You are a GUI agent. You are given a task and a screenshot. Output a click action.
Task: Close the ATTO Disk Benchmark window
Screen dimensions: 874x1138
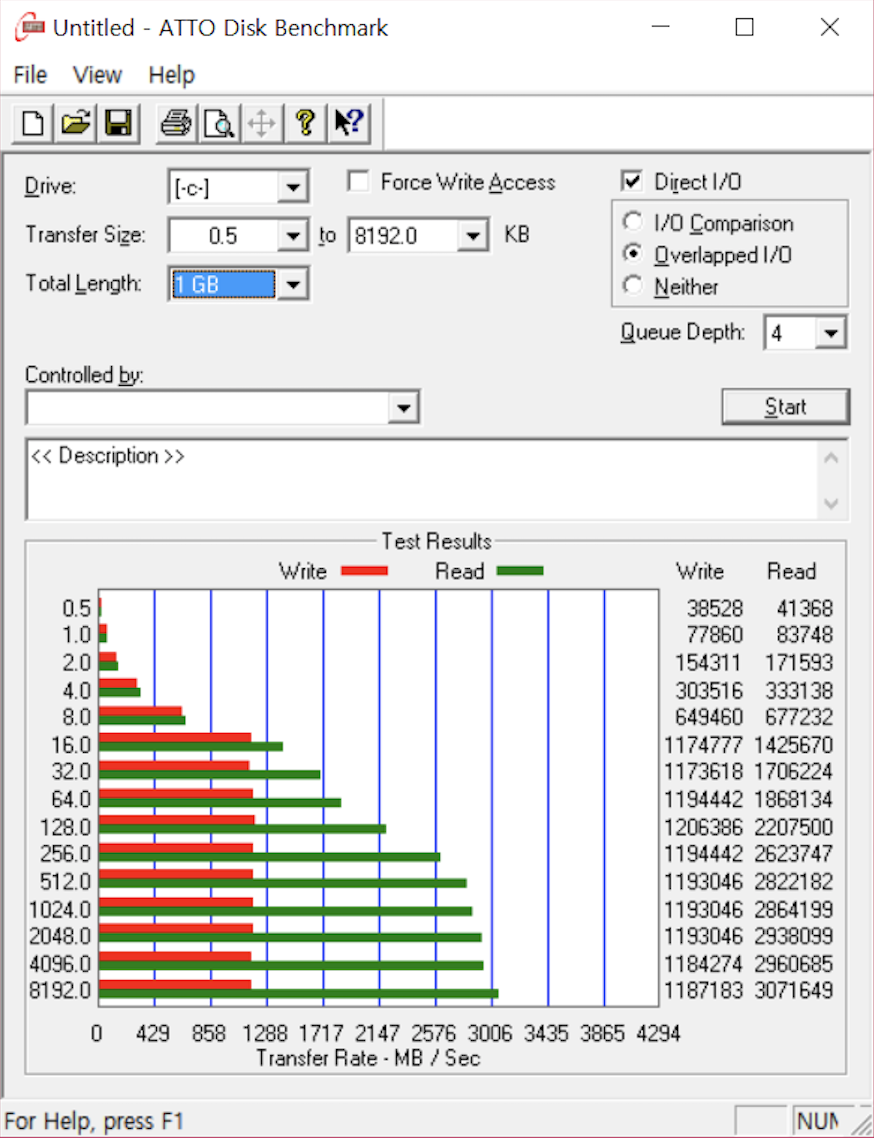(829, 27)
